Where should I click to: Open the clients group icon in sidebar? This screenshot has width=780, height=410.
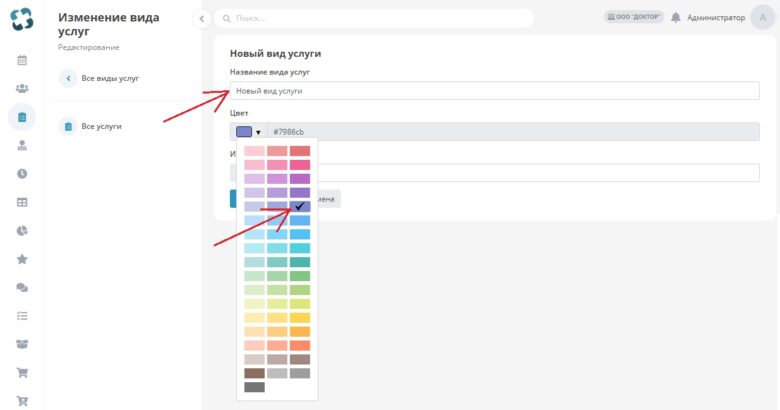point(22,89)
